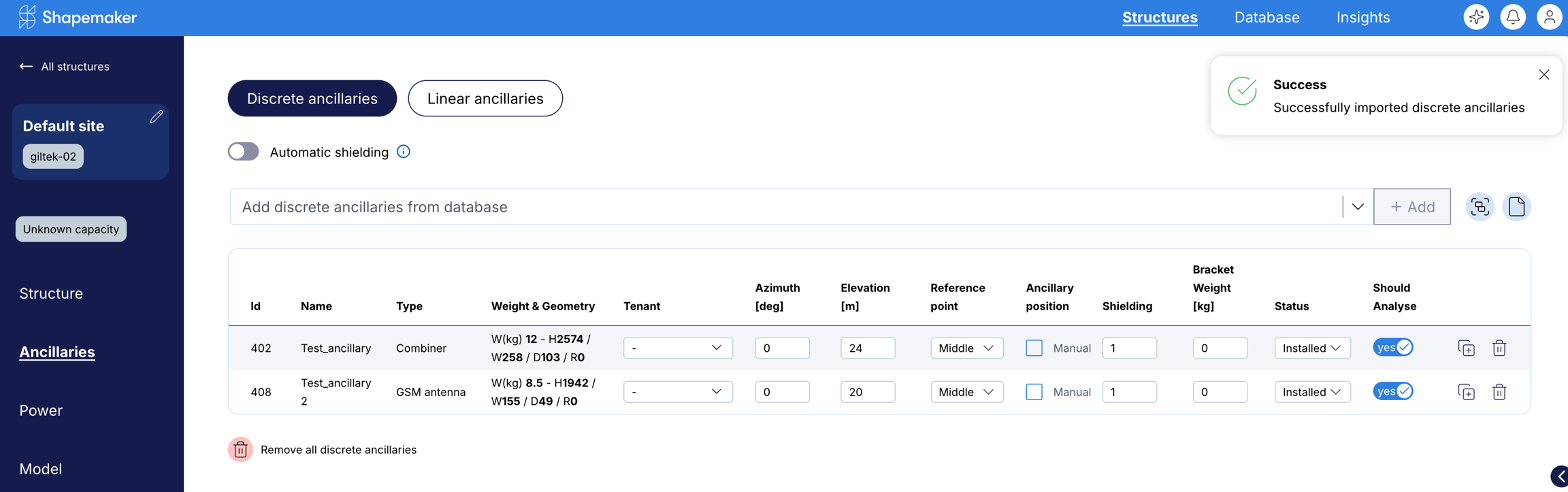
Task: Open the notifications bell
Action: pos(1513,17)
